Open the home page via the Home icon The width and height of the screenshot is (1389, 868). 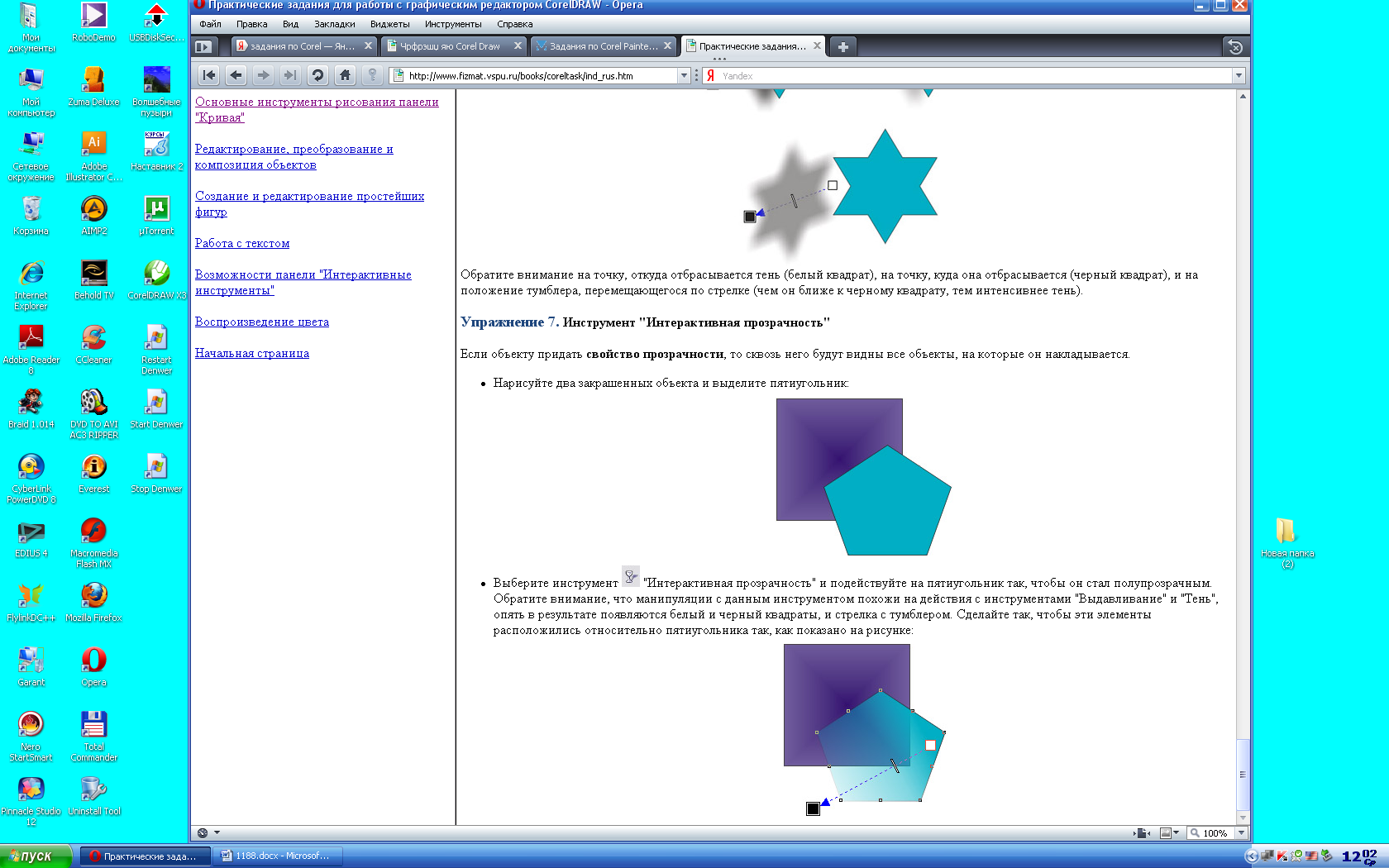tap(345, 75)
